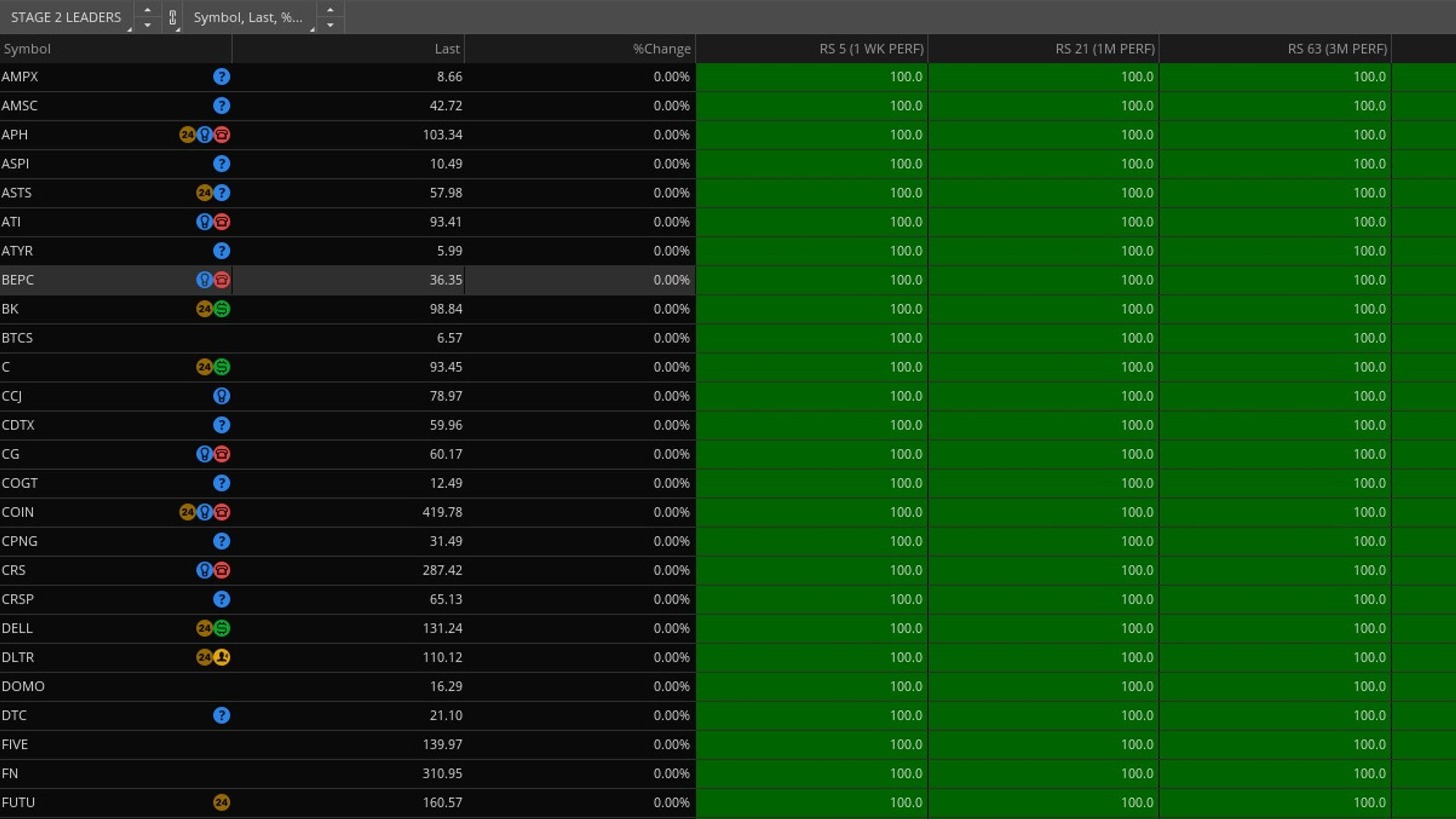
Task: Sort by the %Change column header
Action: (x=580, y=49)
